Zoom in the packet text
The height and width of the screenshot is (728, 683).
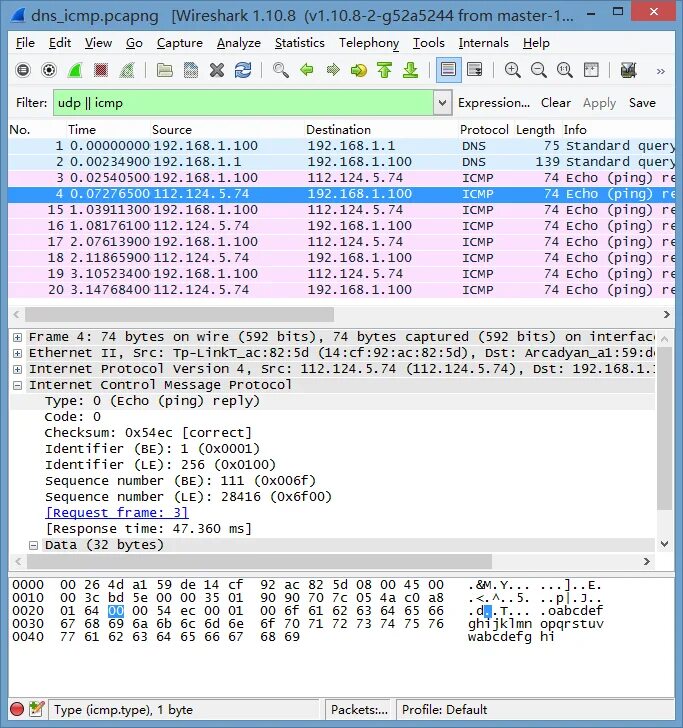(512, 71)
